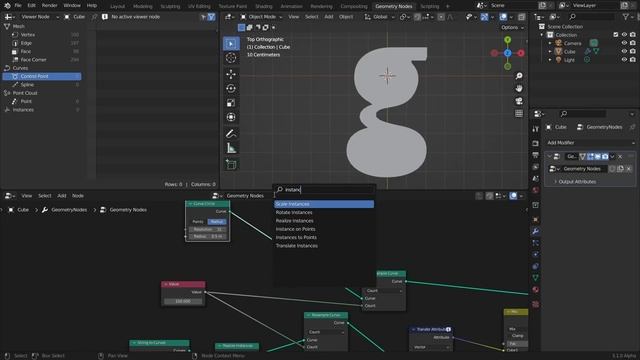This screenshot has width=640, height=360.
Task: Toggle modifier show in viewport icon
Action: (x=597, y=156)
